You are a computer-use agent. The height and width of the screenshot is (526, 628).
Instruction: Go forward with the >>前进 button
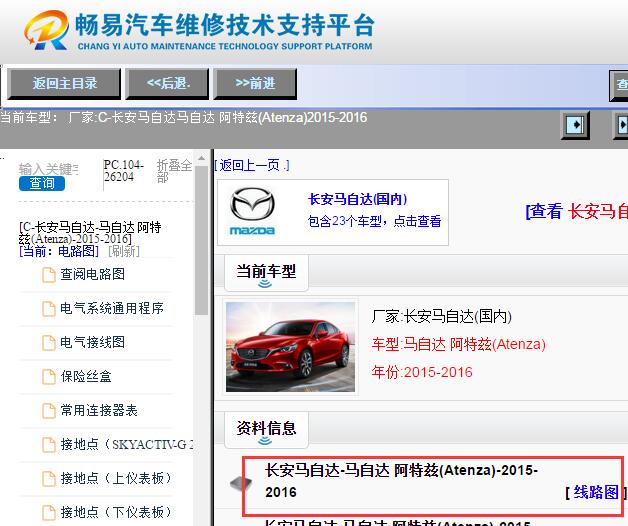255,84
